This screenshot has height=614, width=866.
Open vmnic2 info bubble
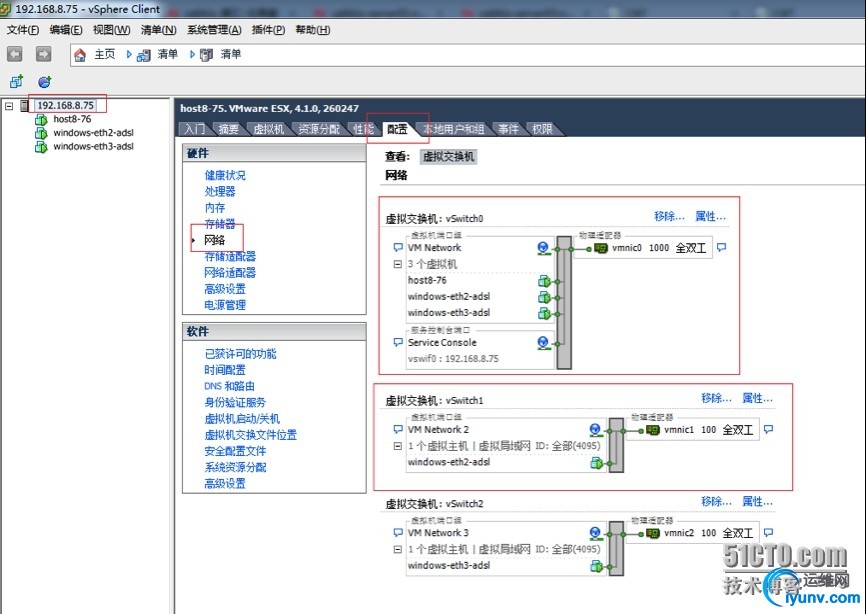[768, 532]
